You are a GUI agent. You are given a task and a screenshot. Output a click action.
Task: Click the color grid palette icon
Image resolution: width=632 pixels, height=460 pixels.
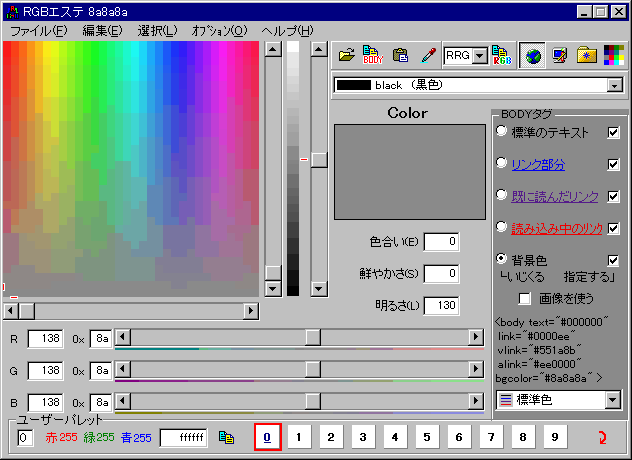point(613,56)
